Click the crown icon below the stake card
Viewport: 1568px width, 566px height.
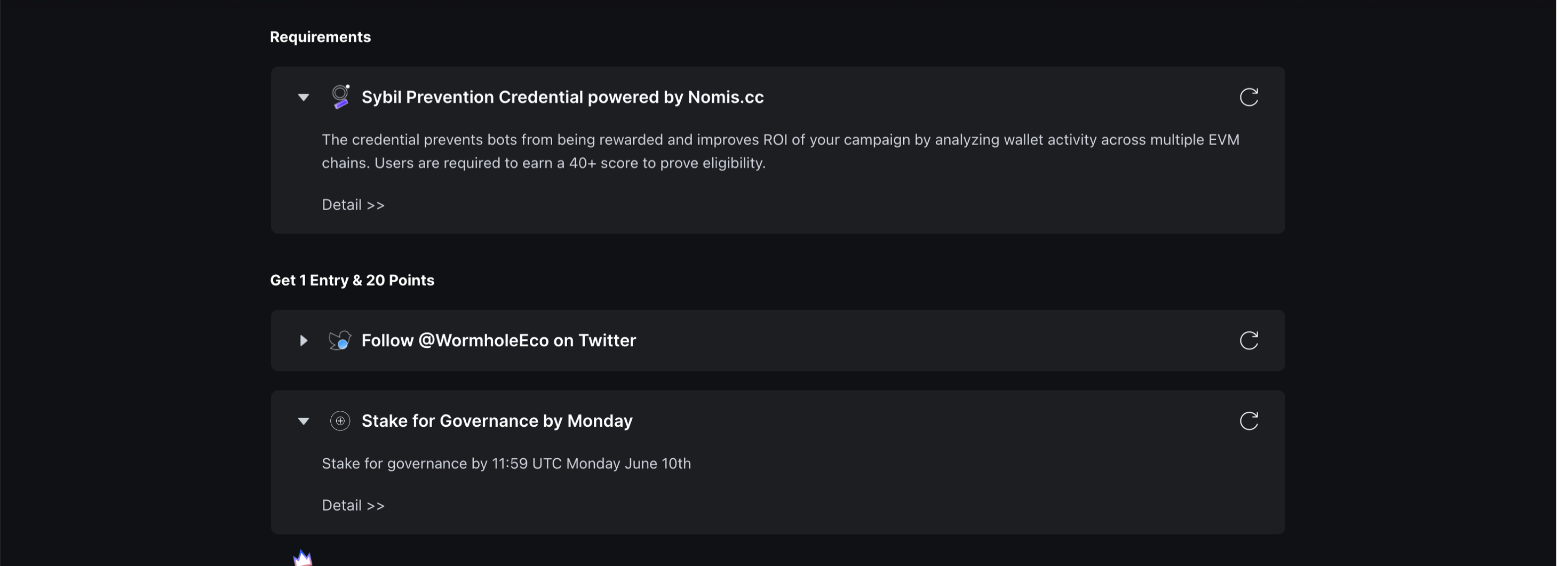click(303, 558)
